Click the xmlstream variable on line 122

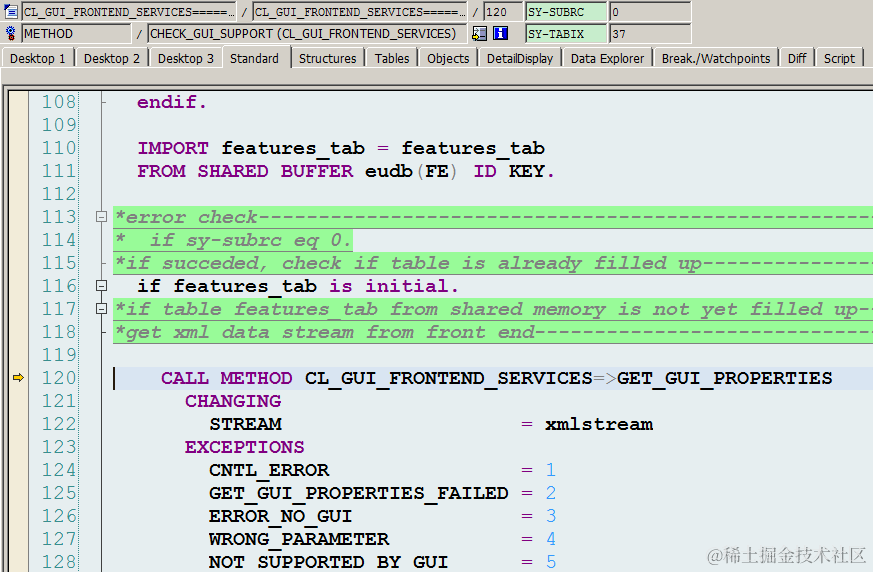pos(599,424)
